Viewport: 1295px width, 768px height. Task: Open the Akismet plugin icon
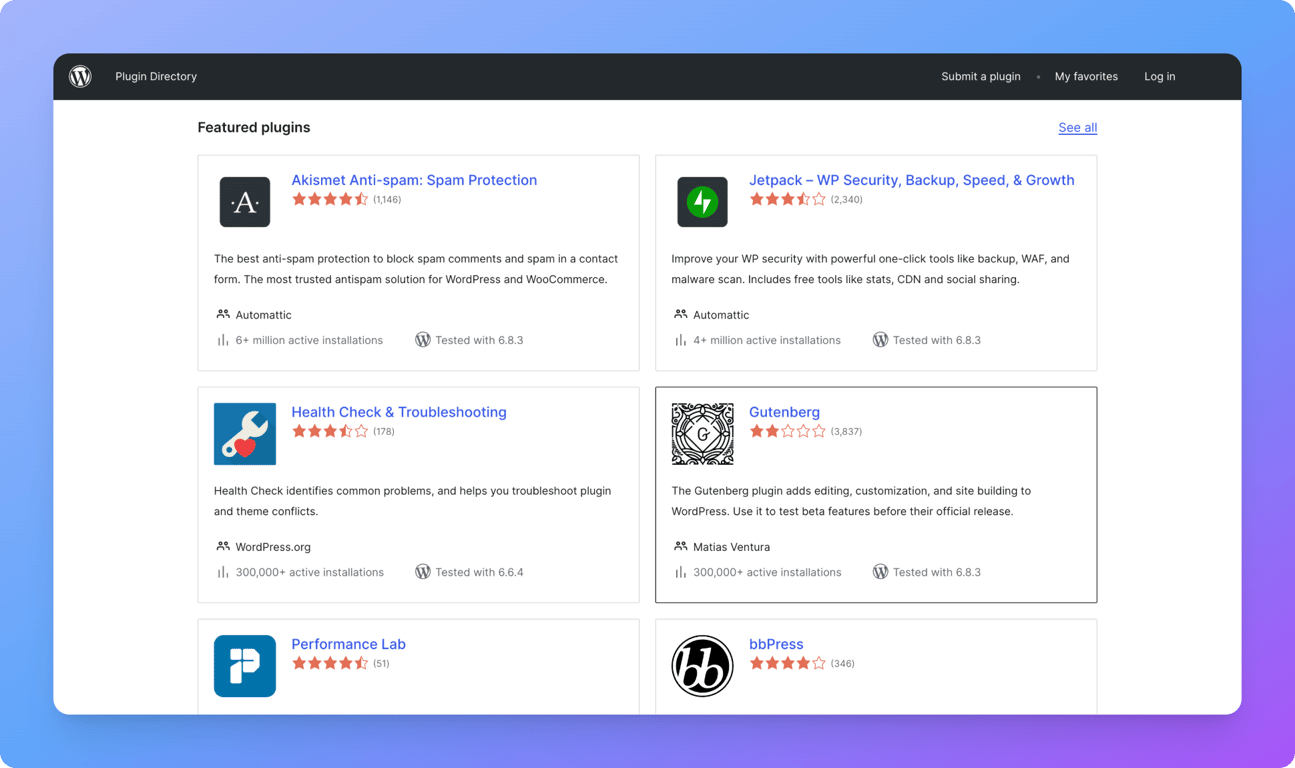245,202
